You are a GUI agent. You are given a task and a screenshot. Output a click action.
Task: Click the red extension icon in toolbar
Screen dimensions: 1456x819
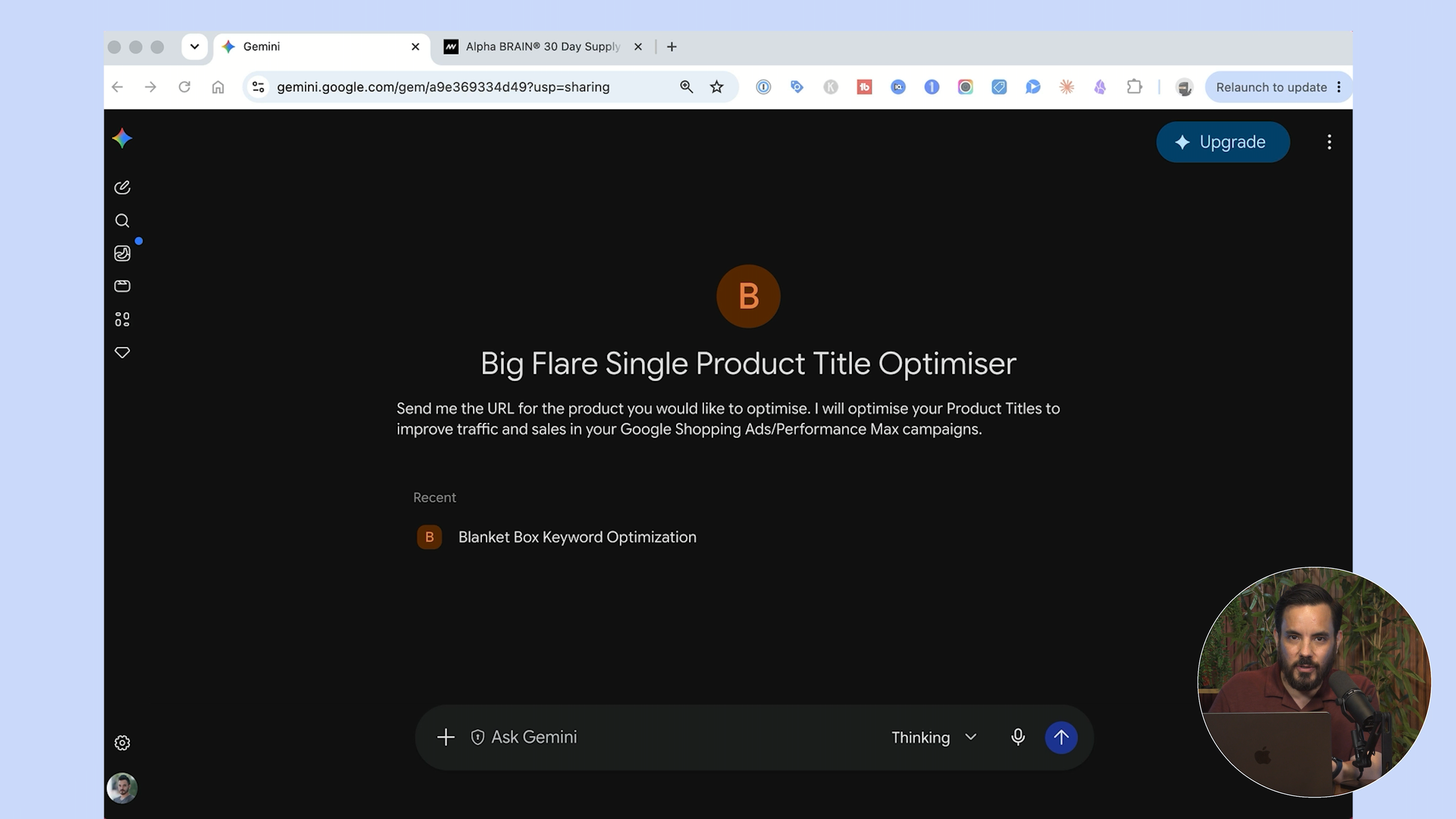coord(864,87)
